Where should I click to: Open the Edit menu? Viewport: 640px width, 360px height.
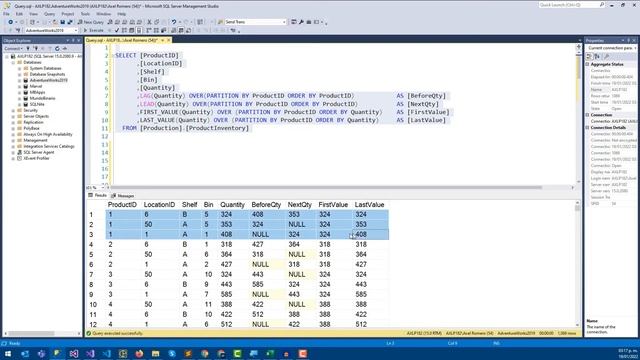(x=19, y=14)
